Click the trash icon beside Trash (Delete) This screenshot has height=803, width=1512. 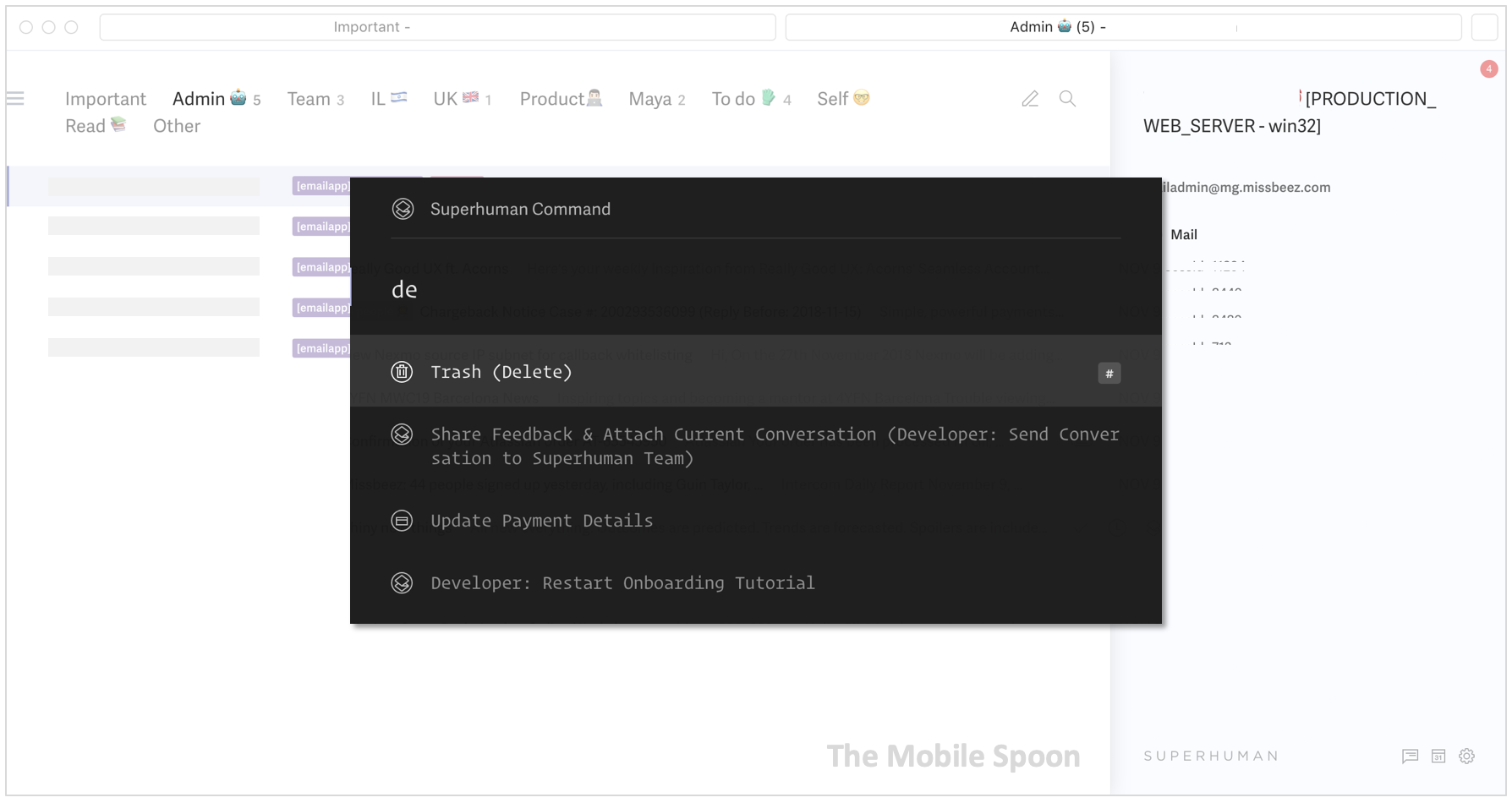click(403, 372)
